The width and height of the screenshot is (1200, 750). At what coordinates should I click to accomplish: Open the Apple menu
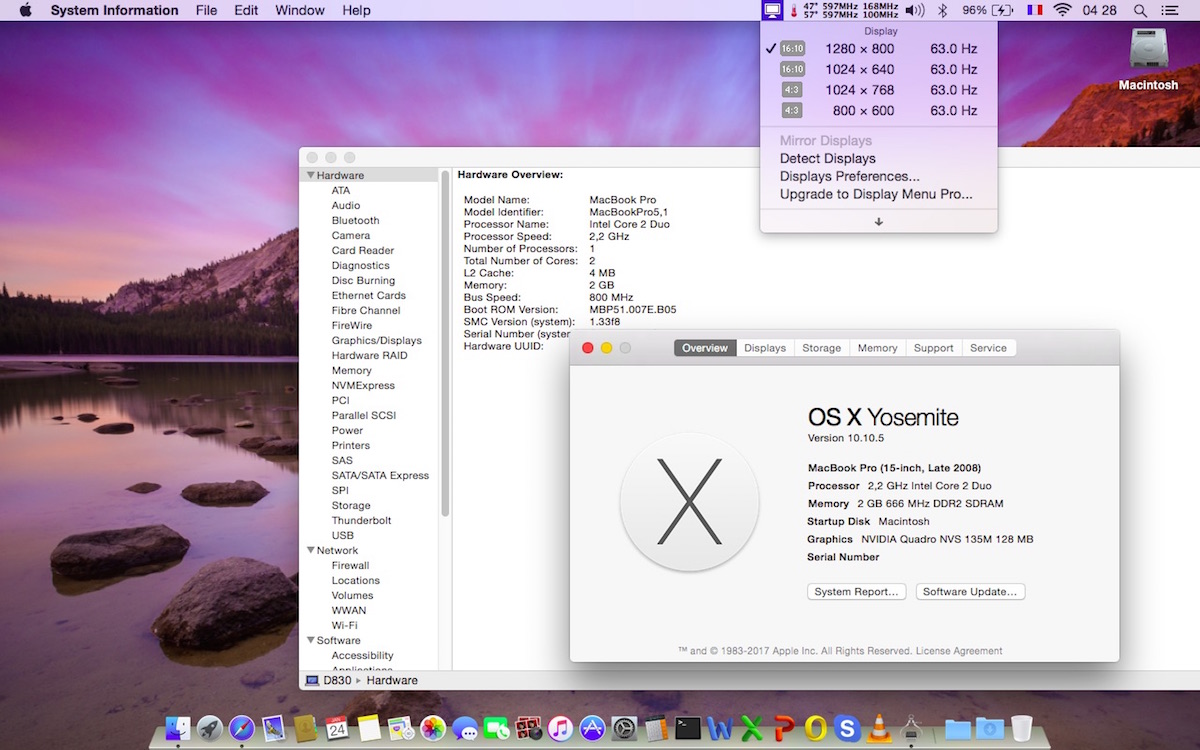[x=26, y=11]
